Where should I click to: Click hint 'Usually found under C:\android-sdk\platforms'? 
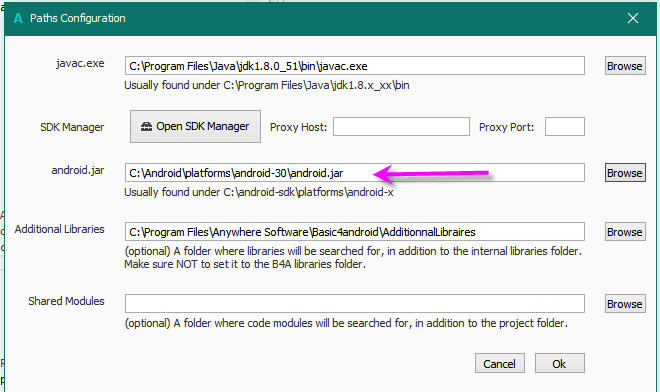(259, 192)
